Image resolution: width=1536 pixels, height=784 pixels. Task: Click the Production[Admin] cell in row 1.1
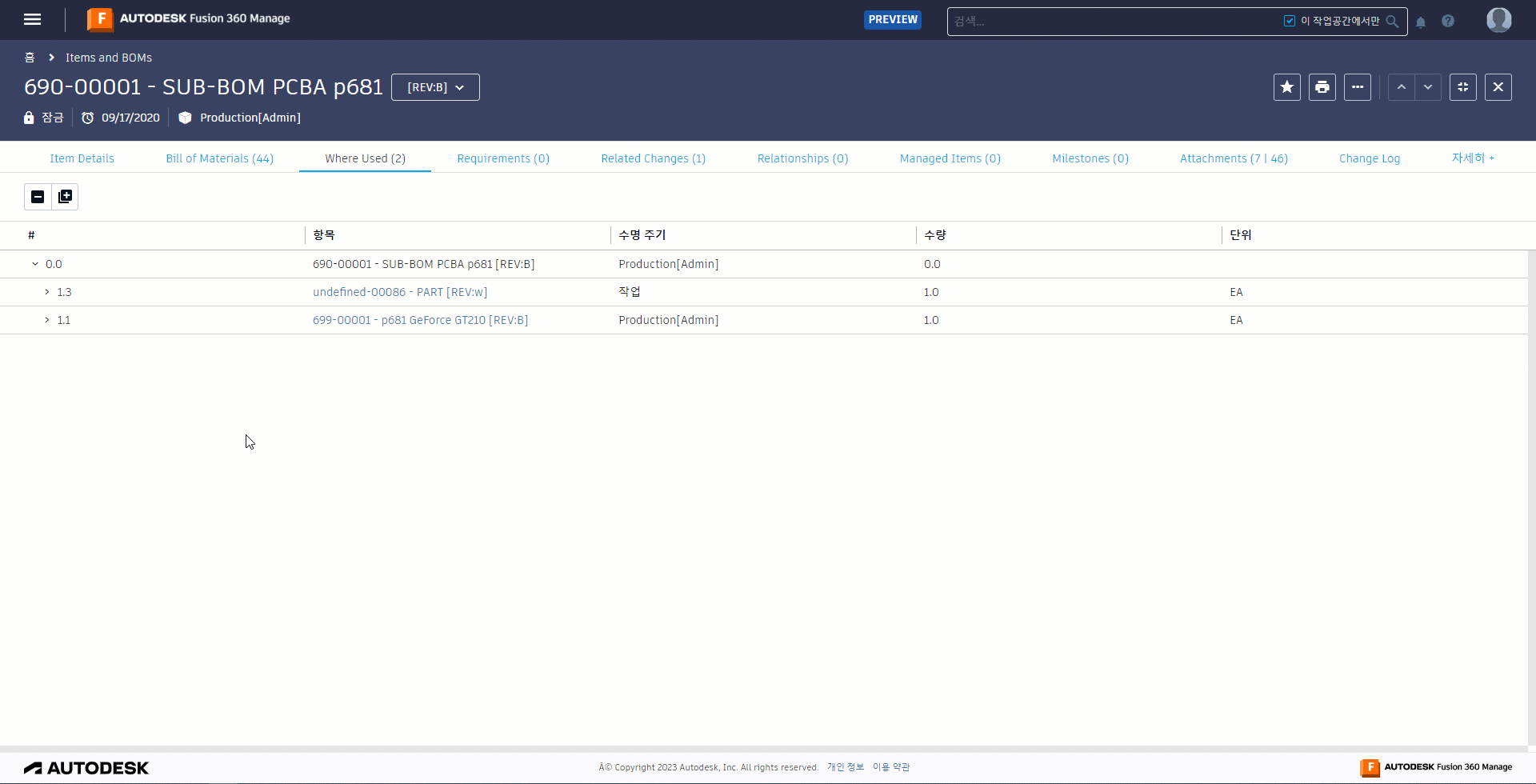coord(669,320)
